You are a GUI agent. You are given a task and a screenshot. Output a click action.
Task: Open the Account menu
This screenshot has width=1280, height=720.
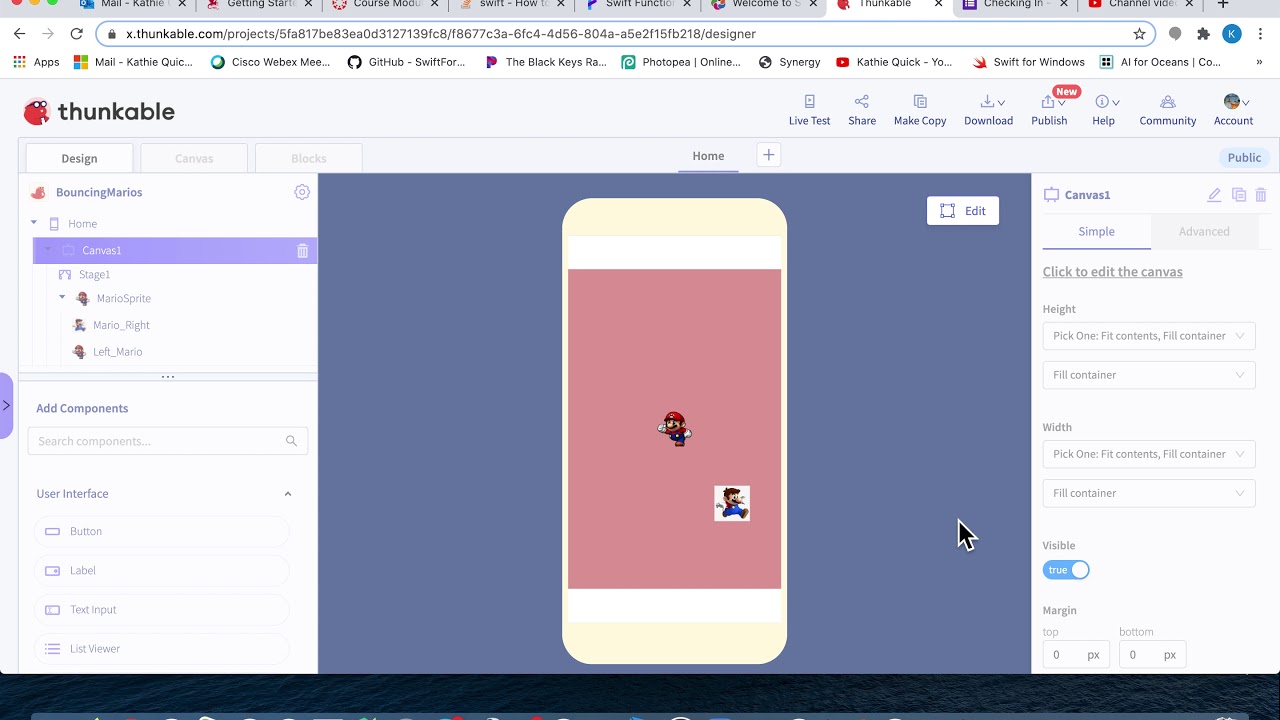click(1233, 110)
